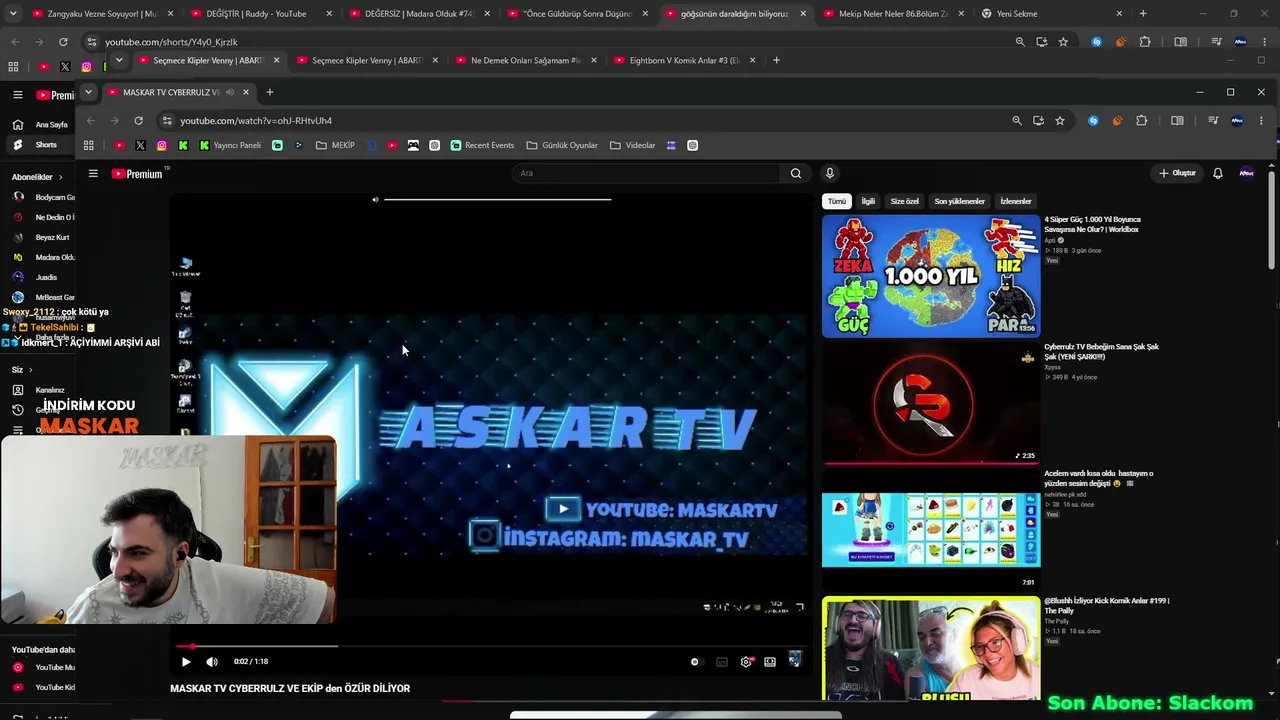
Task: Bookmark this page with the star icon
Action: click(1060, 121)
